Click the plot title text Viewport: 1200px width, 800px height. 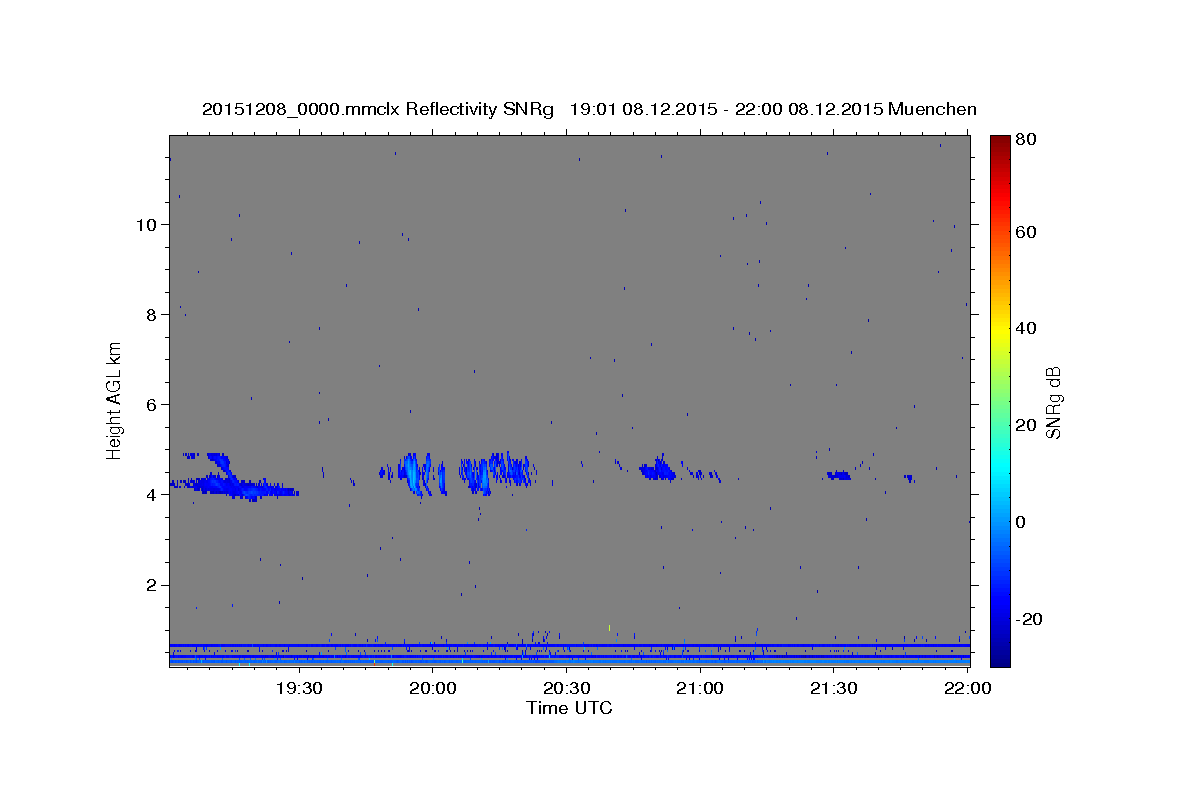pos(589,109)
